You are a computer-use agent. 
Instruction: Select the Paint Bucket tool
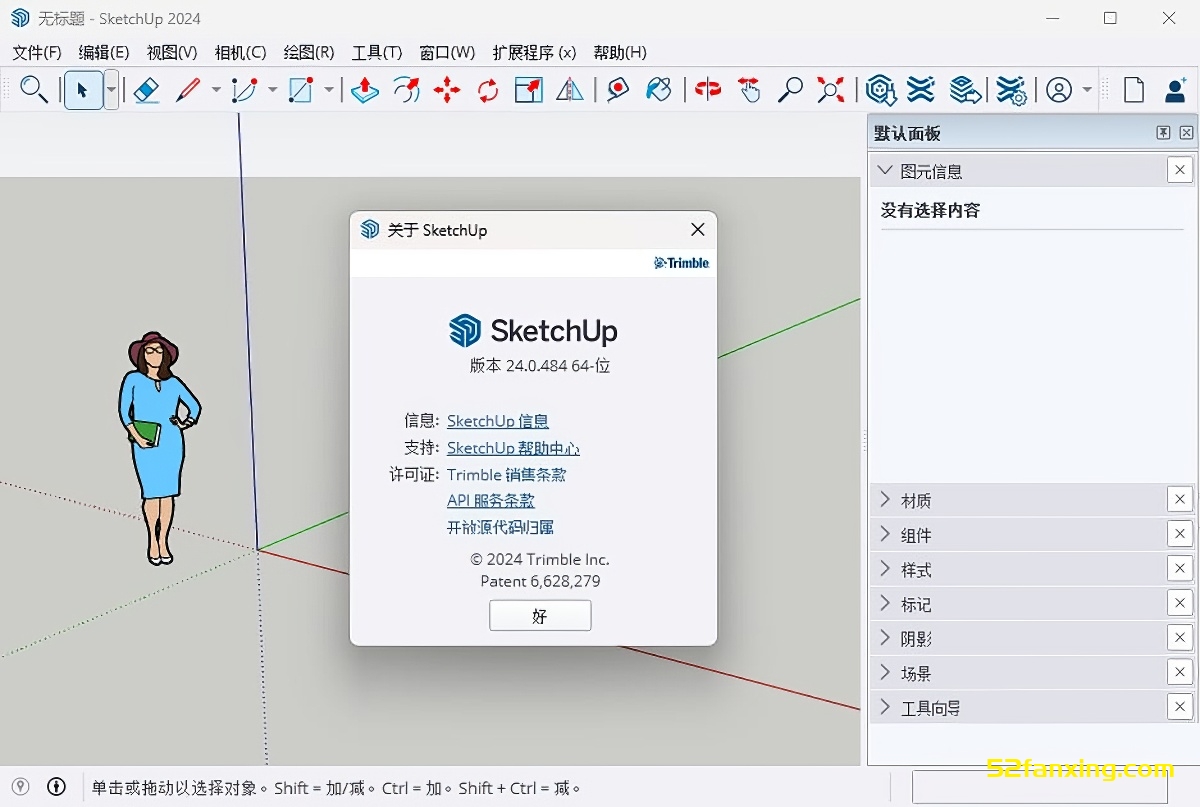659,90
